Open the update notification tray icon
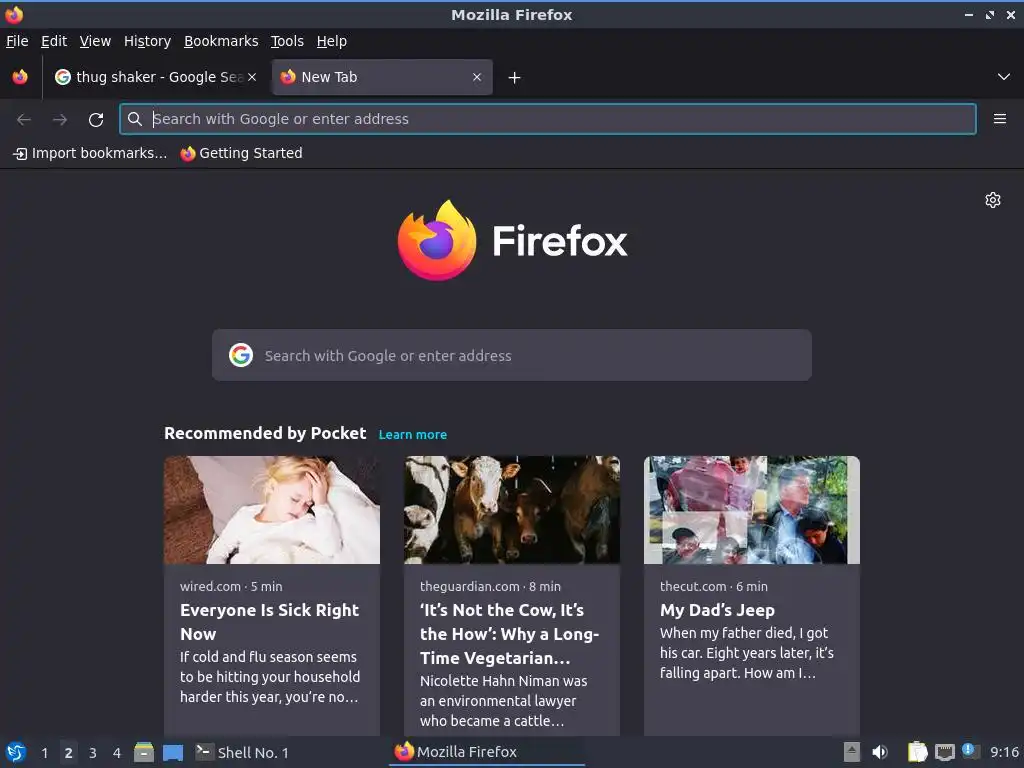 click(970, 751)
